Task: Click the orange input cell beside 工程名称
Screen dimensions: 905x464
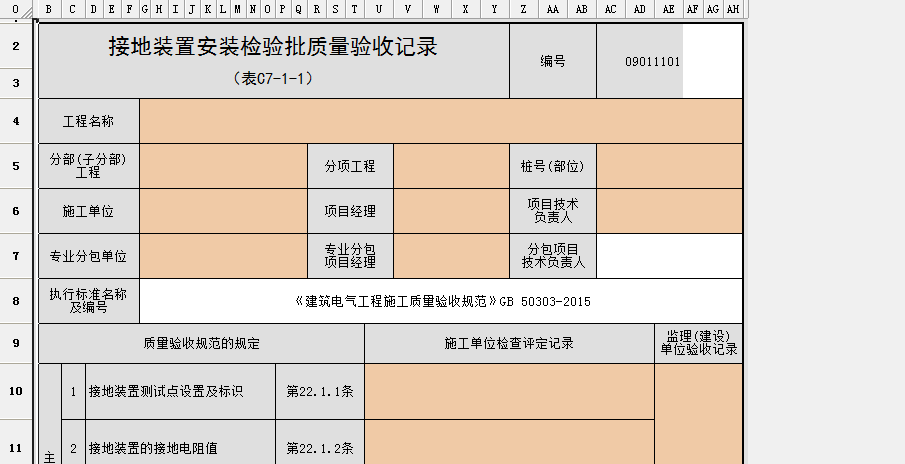Action: (x=441, y=121)
